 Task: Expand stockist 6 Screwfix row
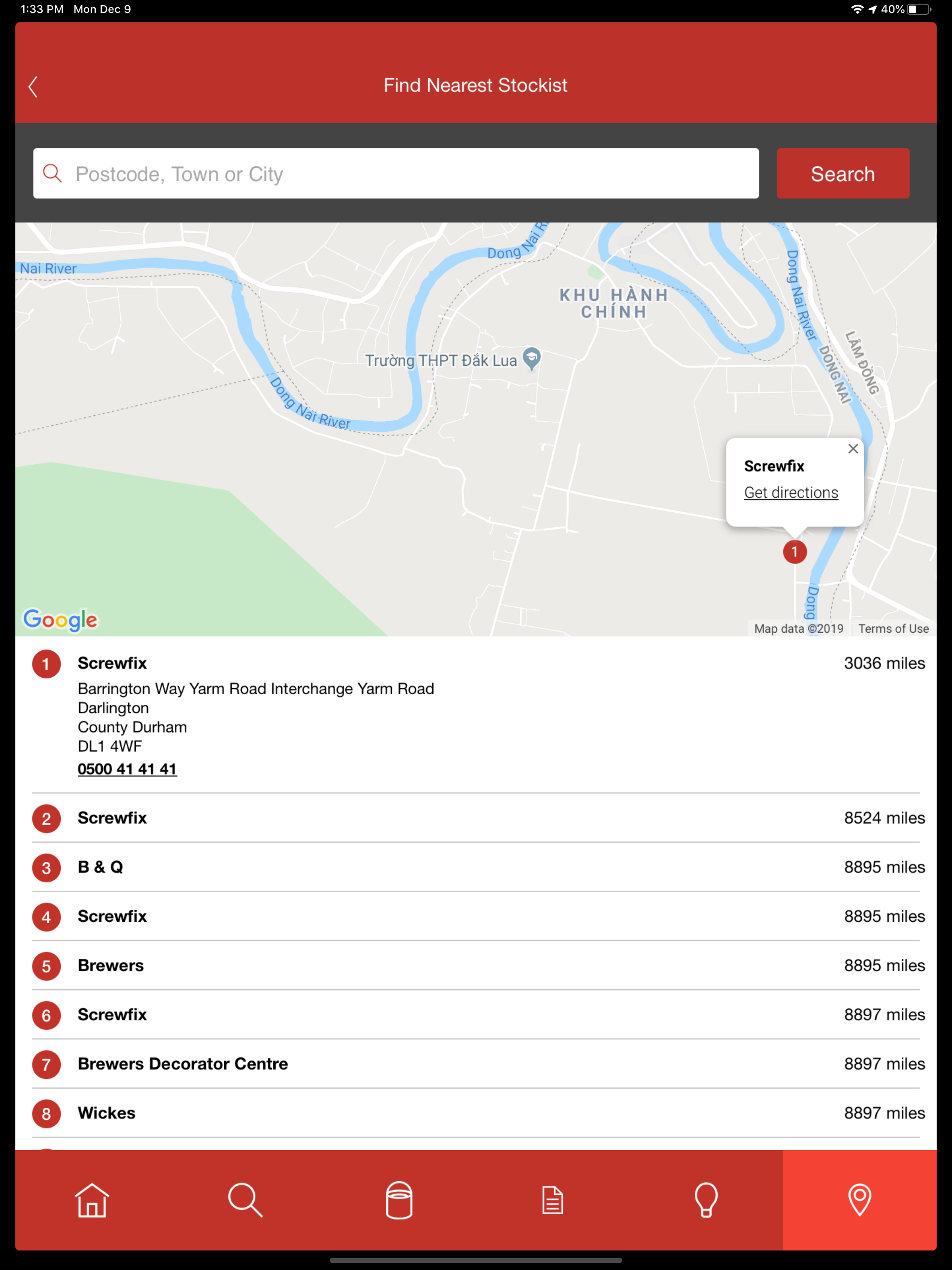476,1014
